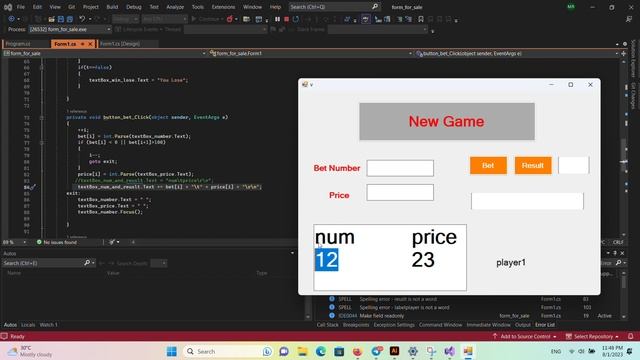Viewport: 640px width, 360px height.
Task: Click the navigate backward icon
Action: pos(11,19)
